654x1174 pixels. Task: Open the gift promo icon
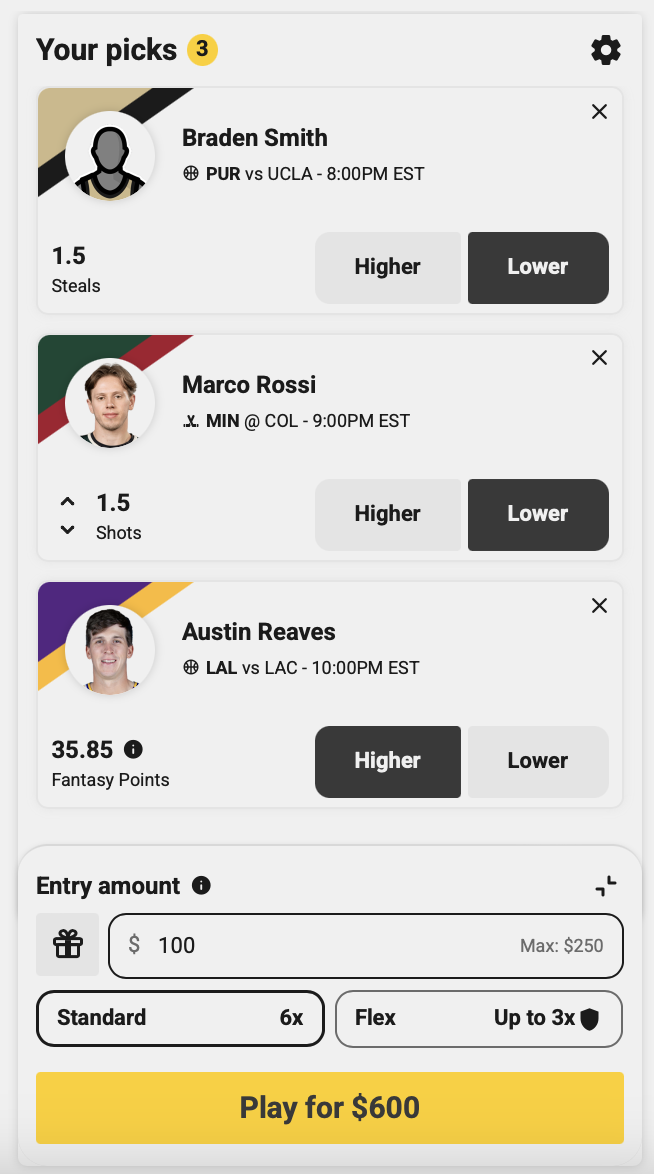[x=67, y=944]
